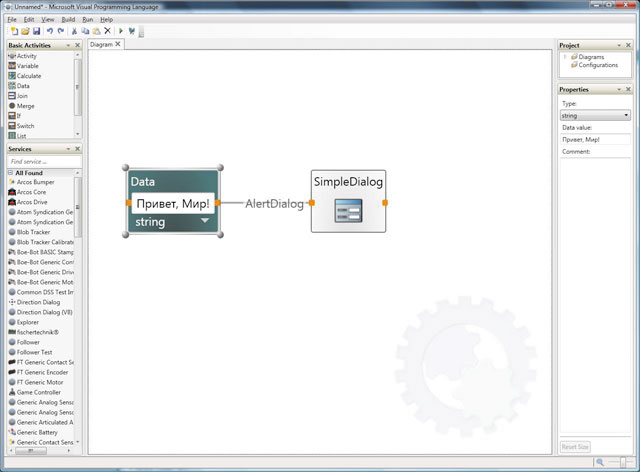Click the Cut scissors icon
The height and width of the screenshot is (472, 640).
[74, 32]
